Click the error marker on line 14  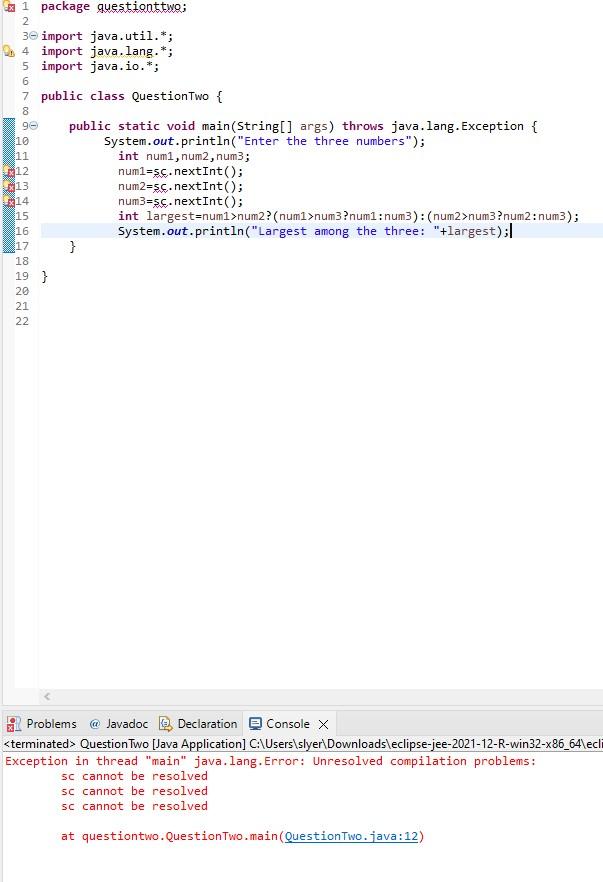point(9,201)
